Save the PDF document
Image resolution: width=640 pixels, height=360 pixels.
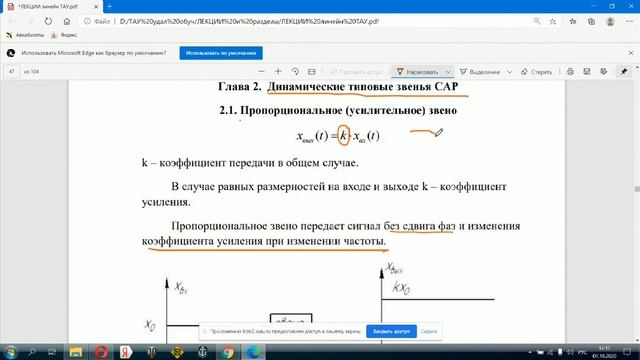(x=587, y=71)
